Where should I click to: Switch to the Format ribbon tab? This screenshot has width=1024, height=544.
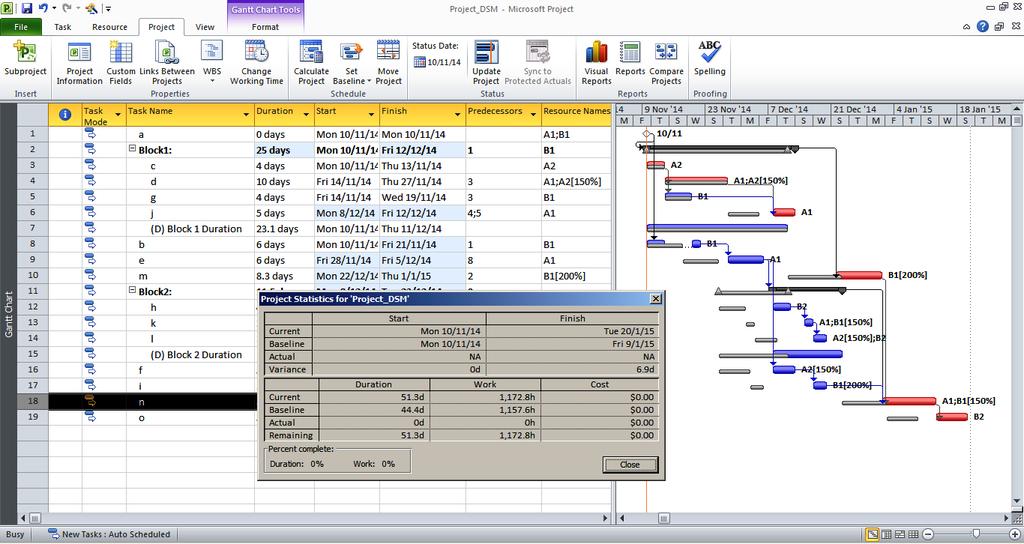[x=265, y=27]
